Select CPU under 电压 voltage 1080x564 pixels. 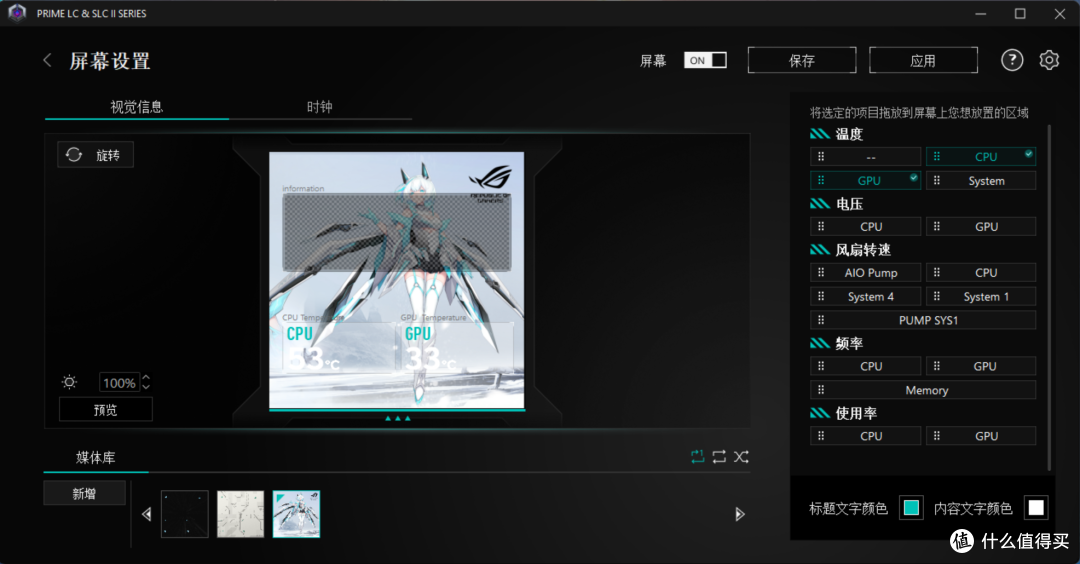point(865,227)
